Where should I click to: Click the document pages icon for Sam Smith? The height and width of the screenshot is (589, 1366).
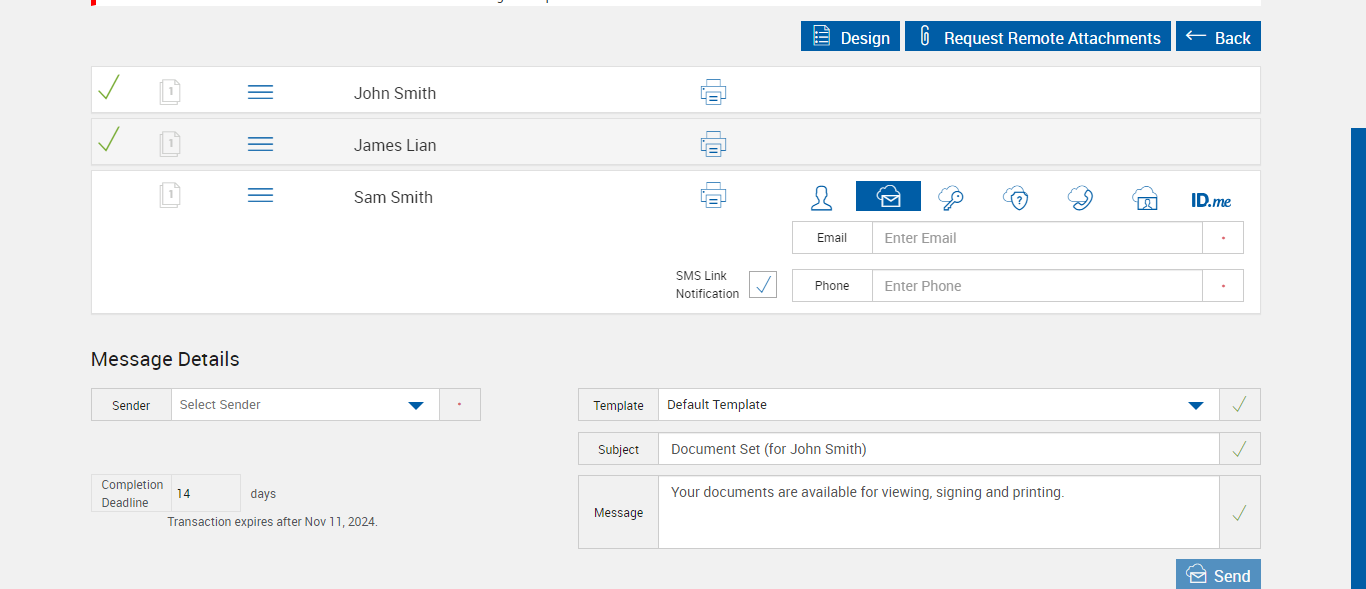(x=170, y=195)
